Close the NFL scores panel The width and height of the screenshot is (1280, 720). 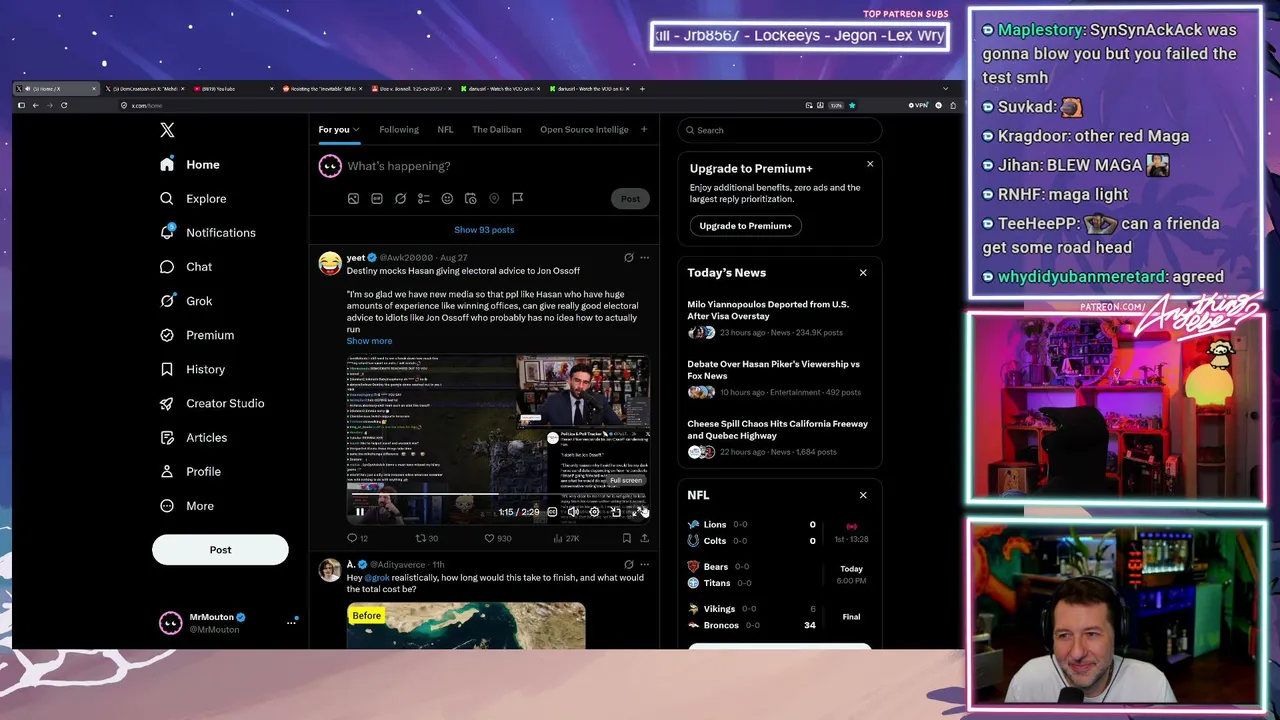[x=863, y=495]
